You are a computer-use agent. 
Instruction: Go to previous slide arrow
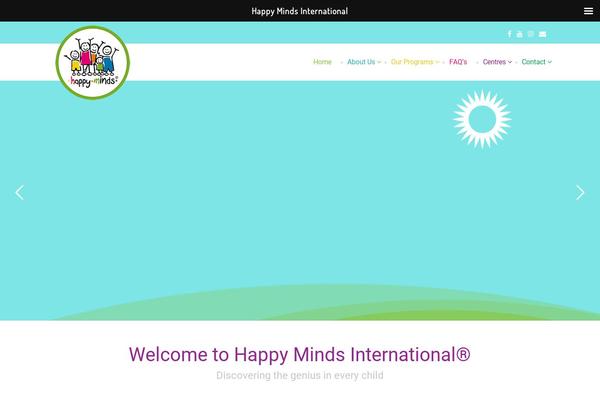pyautogui.click(x=19, y=193)
